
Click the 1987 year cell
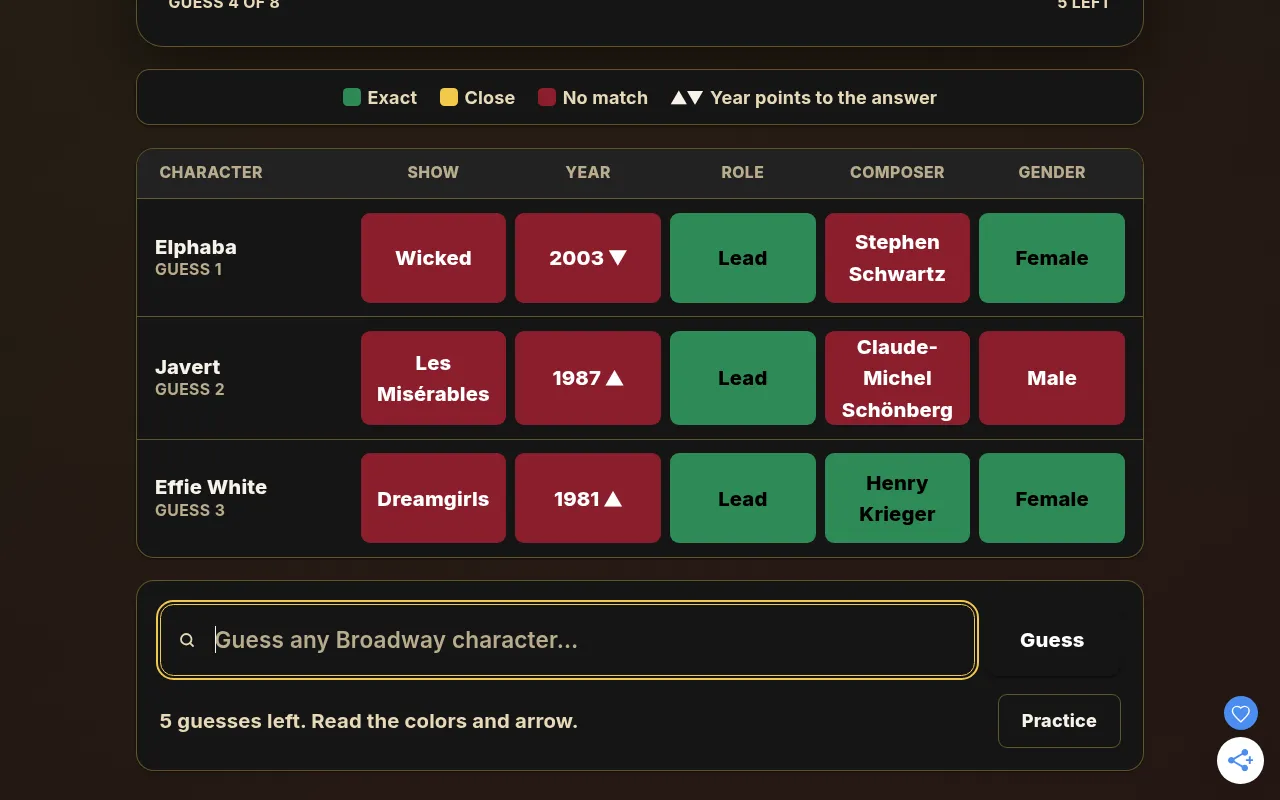[588, 378]
